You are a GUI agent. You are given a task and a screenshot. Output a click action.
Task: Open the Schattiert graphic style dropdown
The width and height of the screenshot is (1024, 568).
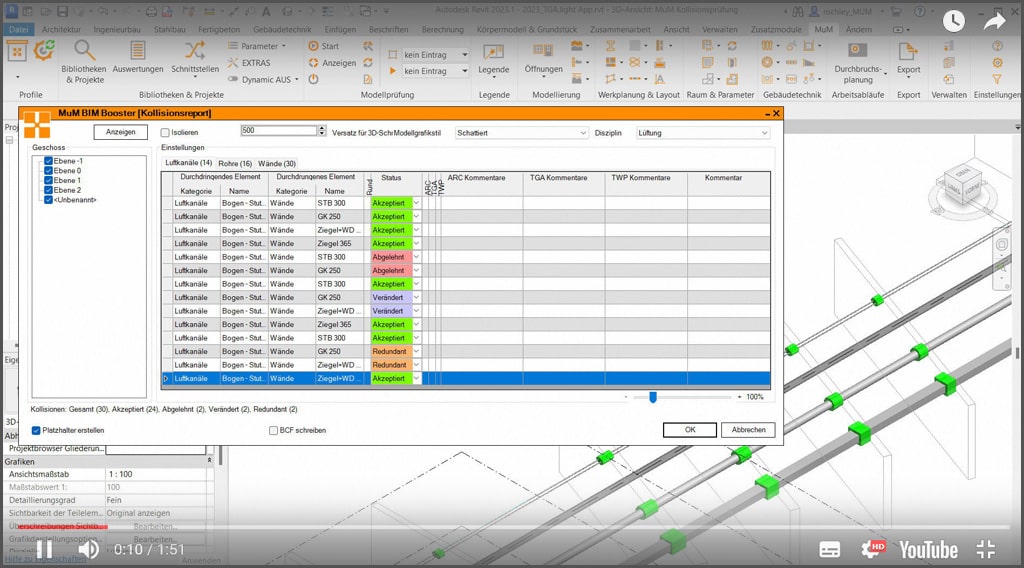[x=521, y=132]
